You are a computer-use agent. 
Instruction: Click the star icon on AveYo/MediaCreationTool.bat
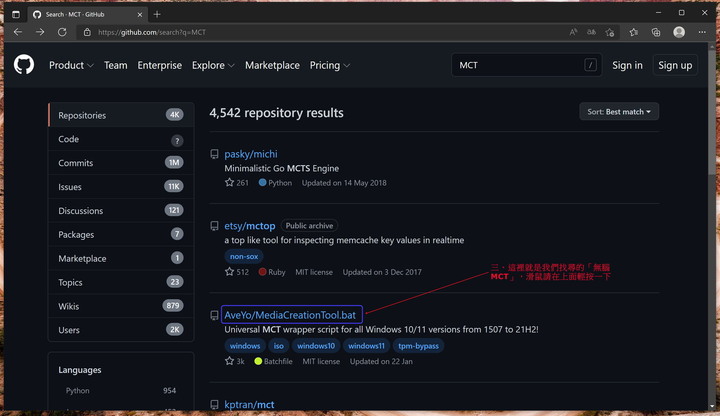[230, 361]
